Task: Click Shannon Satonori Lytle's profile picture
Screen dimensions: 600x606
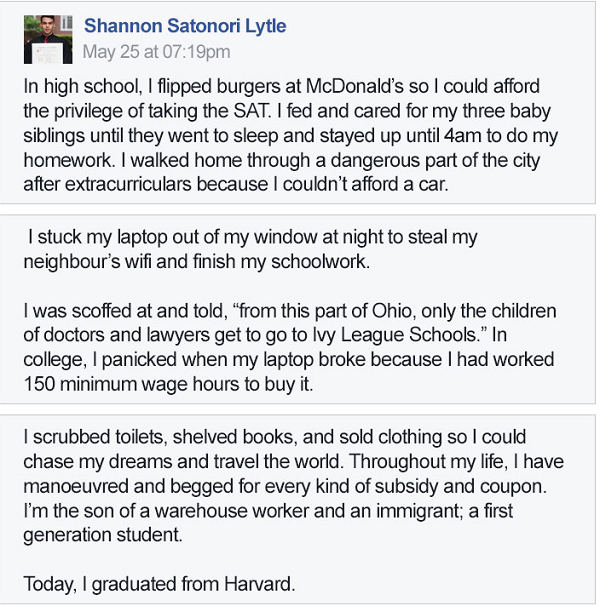Action: [49, 36]
